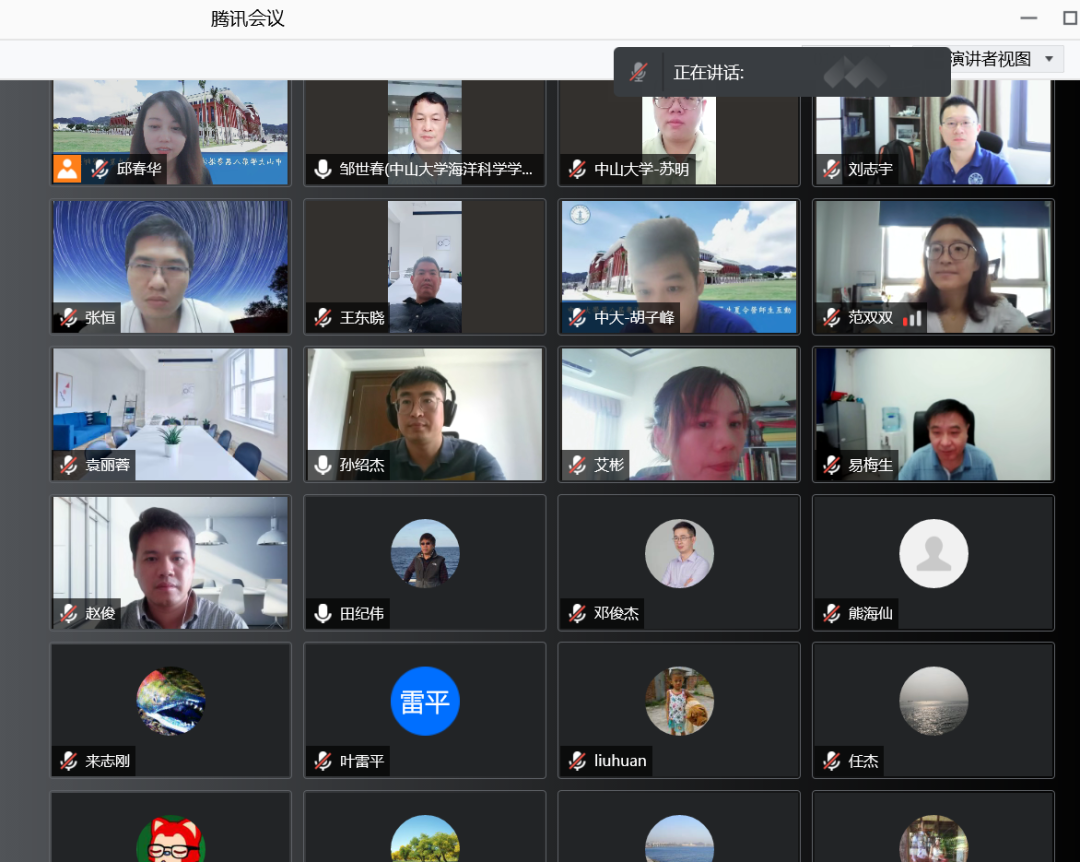The height and width of the screenshot is (862, 1080).
Task: Click the active microphone icon for 孙绍杰
Action: point(322,465)
